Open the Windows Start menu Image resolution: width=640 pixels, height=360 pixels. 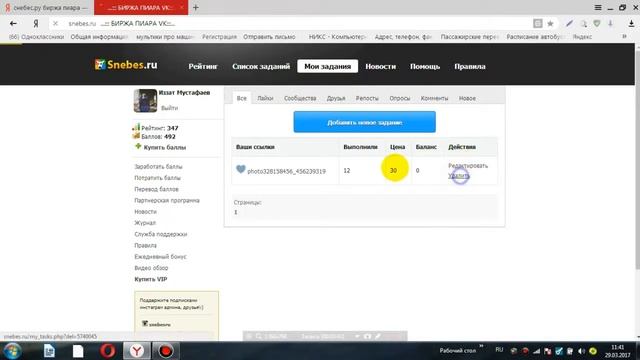click(12, 351)
